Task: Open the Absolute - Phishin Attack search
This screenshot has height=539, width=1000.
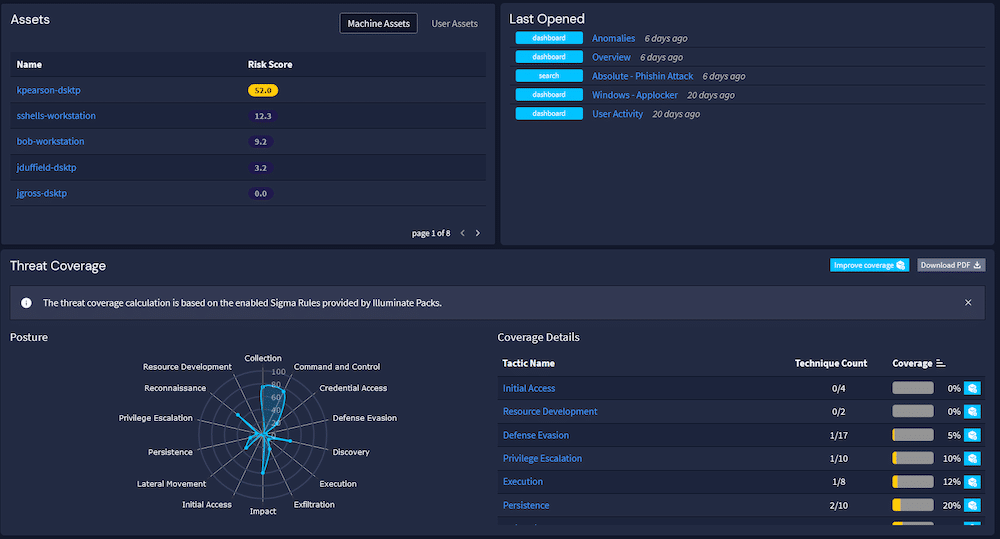Action: pyautogui.click(x=642, y=76)
